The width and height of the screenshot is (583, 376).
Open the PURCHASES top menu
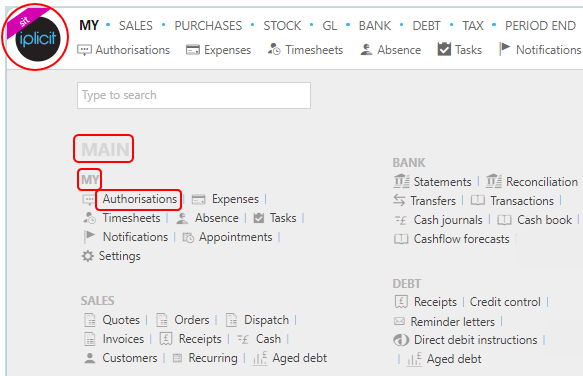tap(208, 26)
